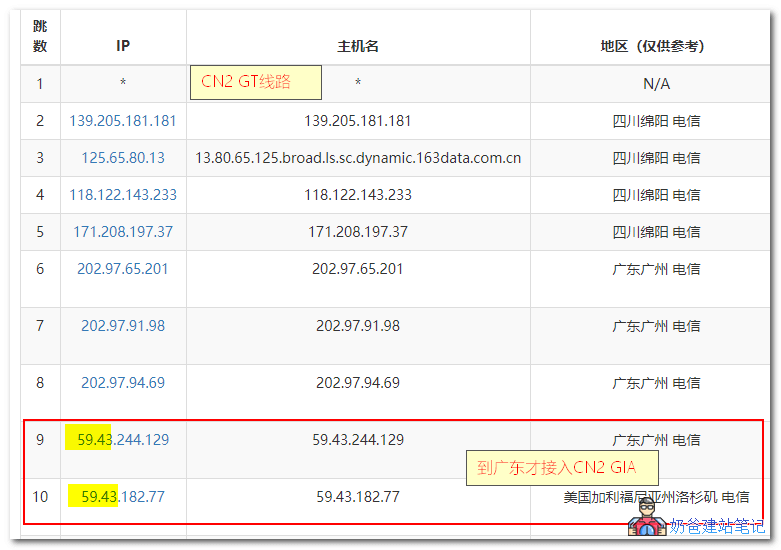Click the highlighted 59.43.182.77 IP link

(x=123, y=497)
